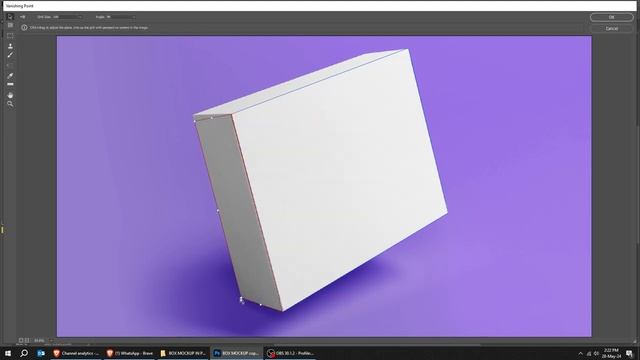This screenshot has width=640, height=360.
Task: Switch to the OBS taskbar window
Action: click(290, 353)
